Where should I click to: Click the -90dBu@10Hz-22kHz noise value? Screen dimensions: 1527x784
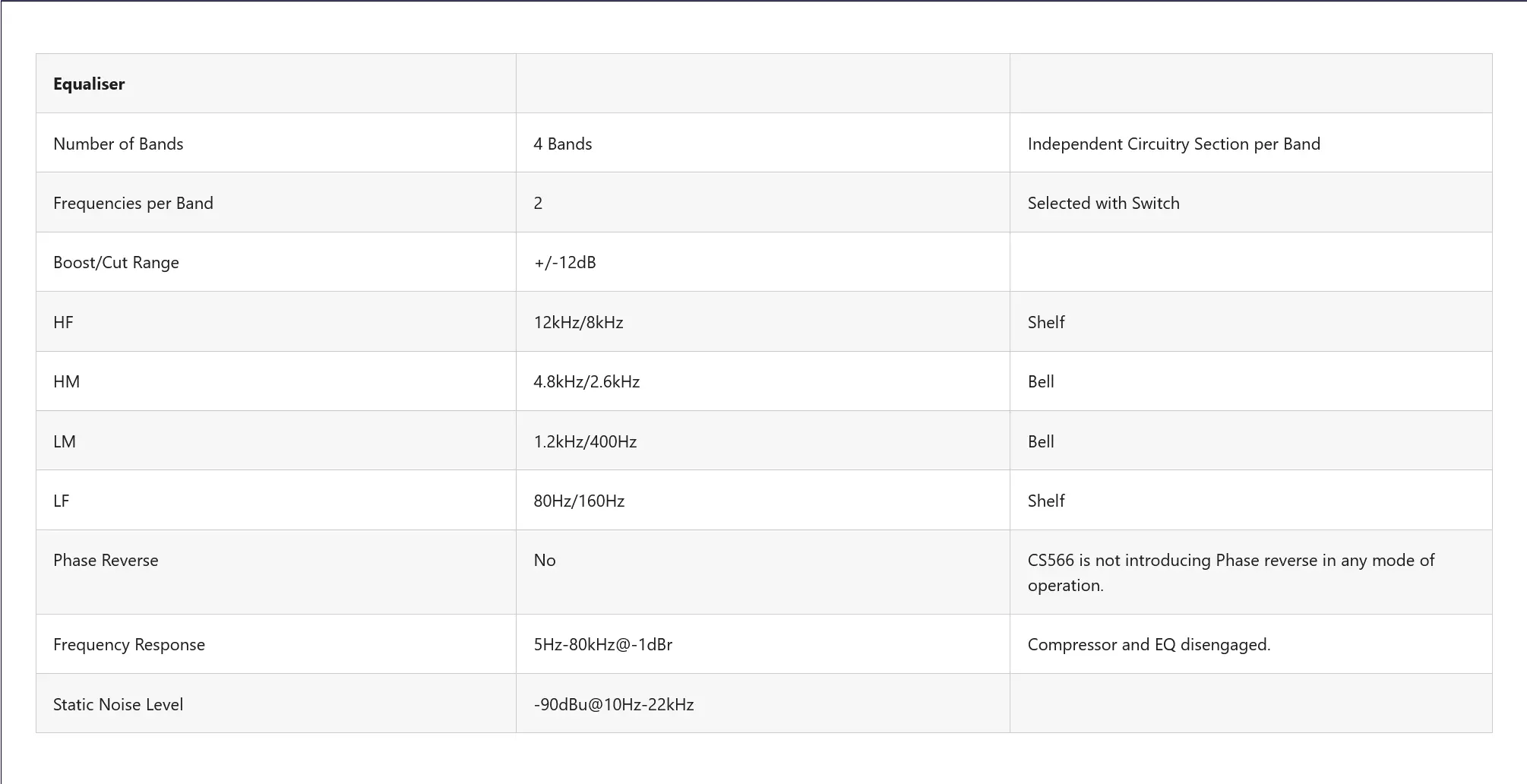tap(614, 705)
